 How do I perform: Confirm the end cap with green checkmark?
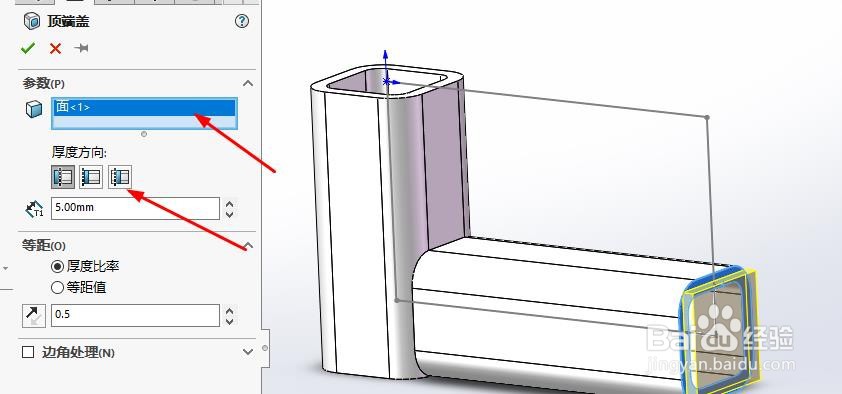(27, 48)
